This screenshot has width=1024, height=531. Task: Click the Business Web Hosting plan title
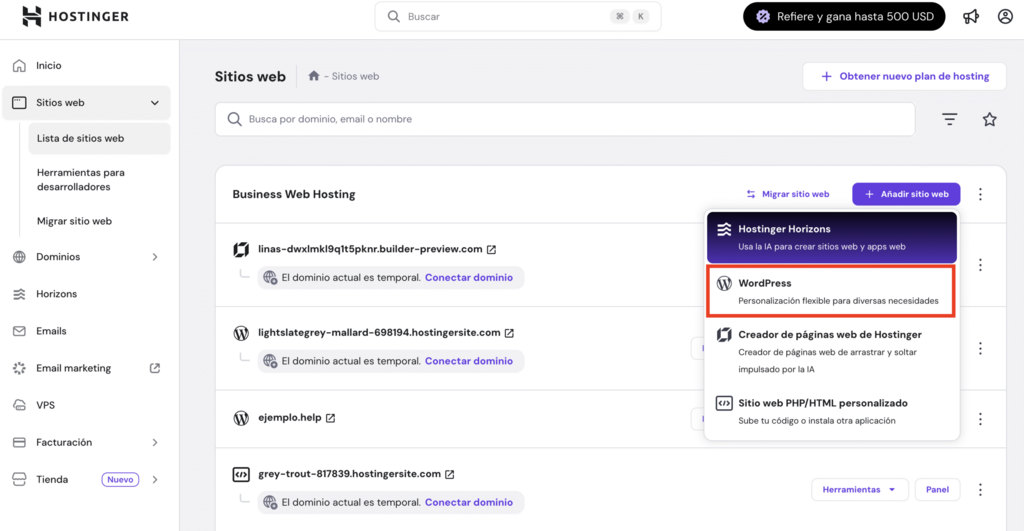pyautogui.click(x=294, y=194)
